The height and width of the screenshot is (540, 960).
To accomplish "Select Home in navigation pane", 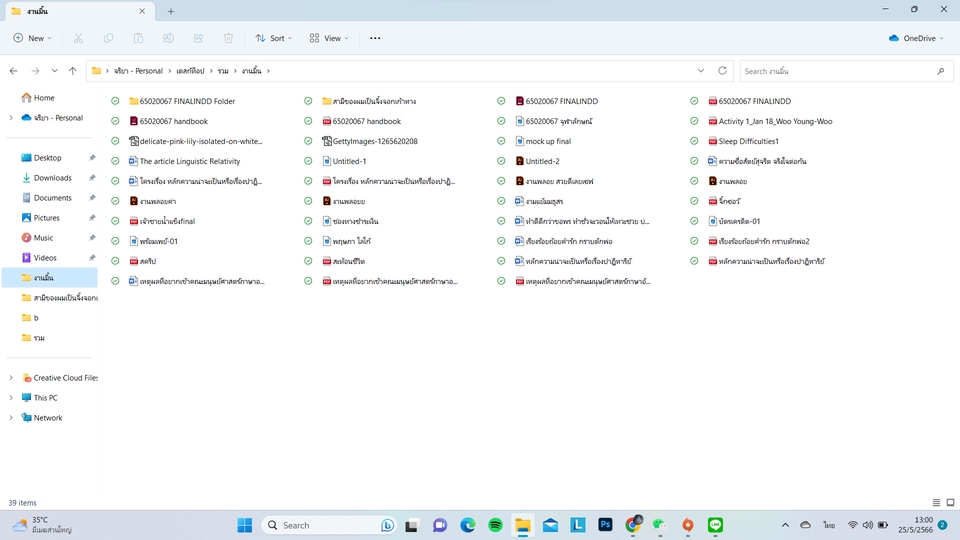I will [x=44, y=97].
